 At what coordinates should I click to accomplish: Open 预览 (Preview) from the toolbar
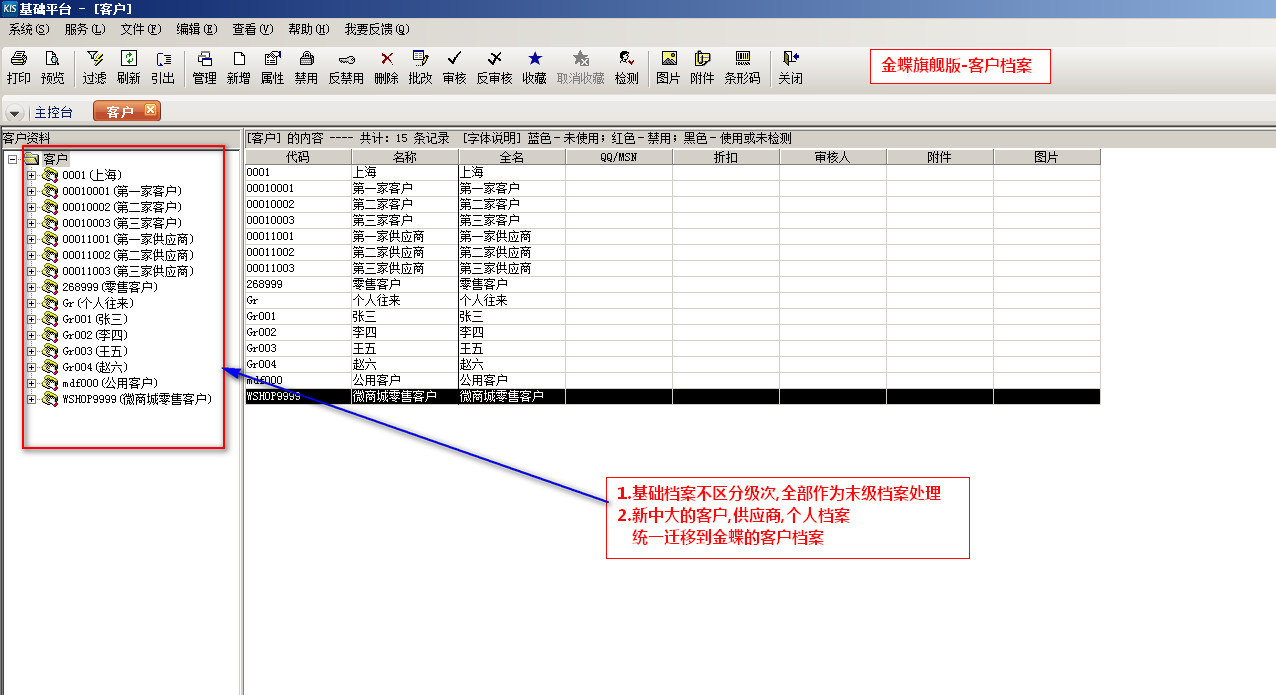click(52, 67)
